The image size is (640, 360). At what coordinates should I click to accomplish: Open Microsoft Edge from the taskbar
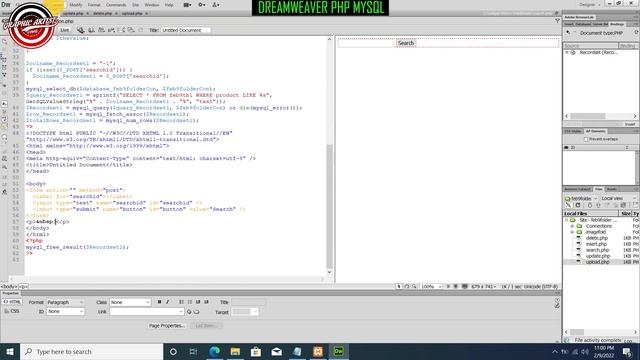point(214,351)
